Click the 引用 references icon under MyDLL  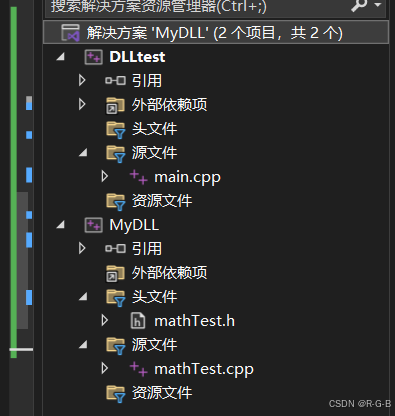115,249
